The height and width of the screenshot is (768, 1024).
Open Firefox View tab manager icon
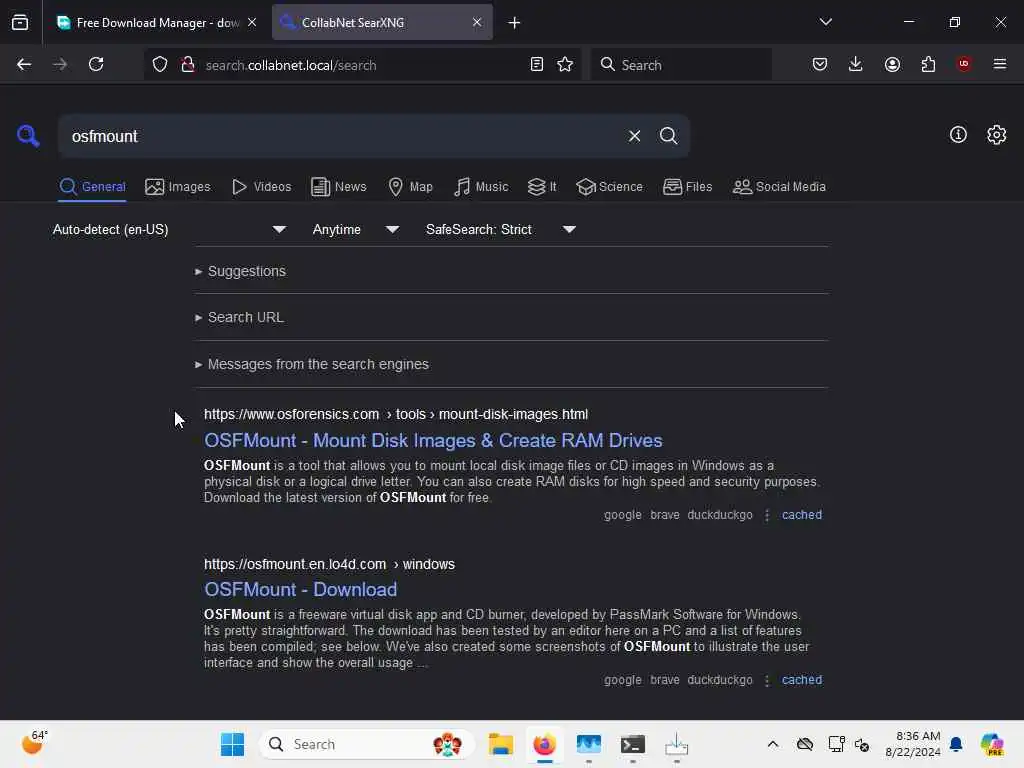tap(20, 22)
